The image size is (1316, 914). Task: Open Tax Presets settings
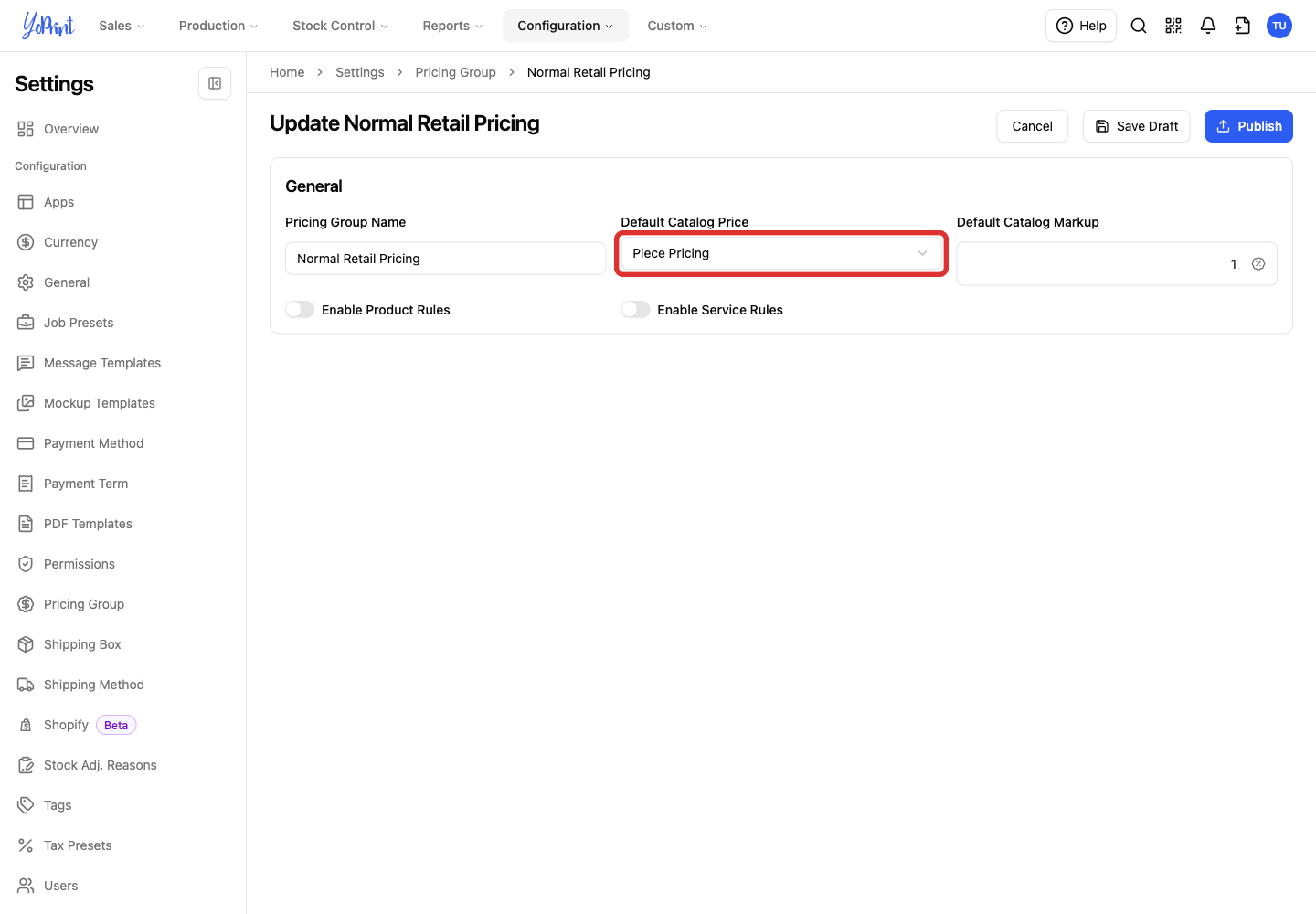(78, 845)
